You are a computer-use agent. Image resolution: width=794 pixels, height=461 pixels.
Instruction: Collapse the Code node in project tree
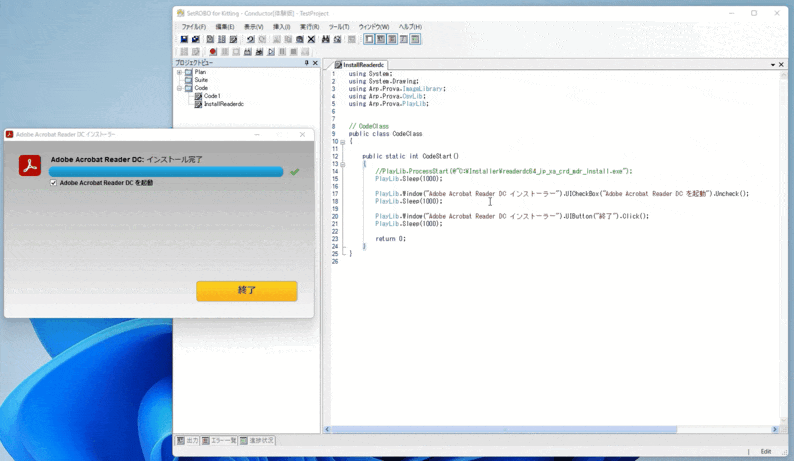click(x=179, y=88)
